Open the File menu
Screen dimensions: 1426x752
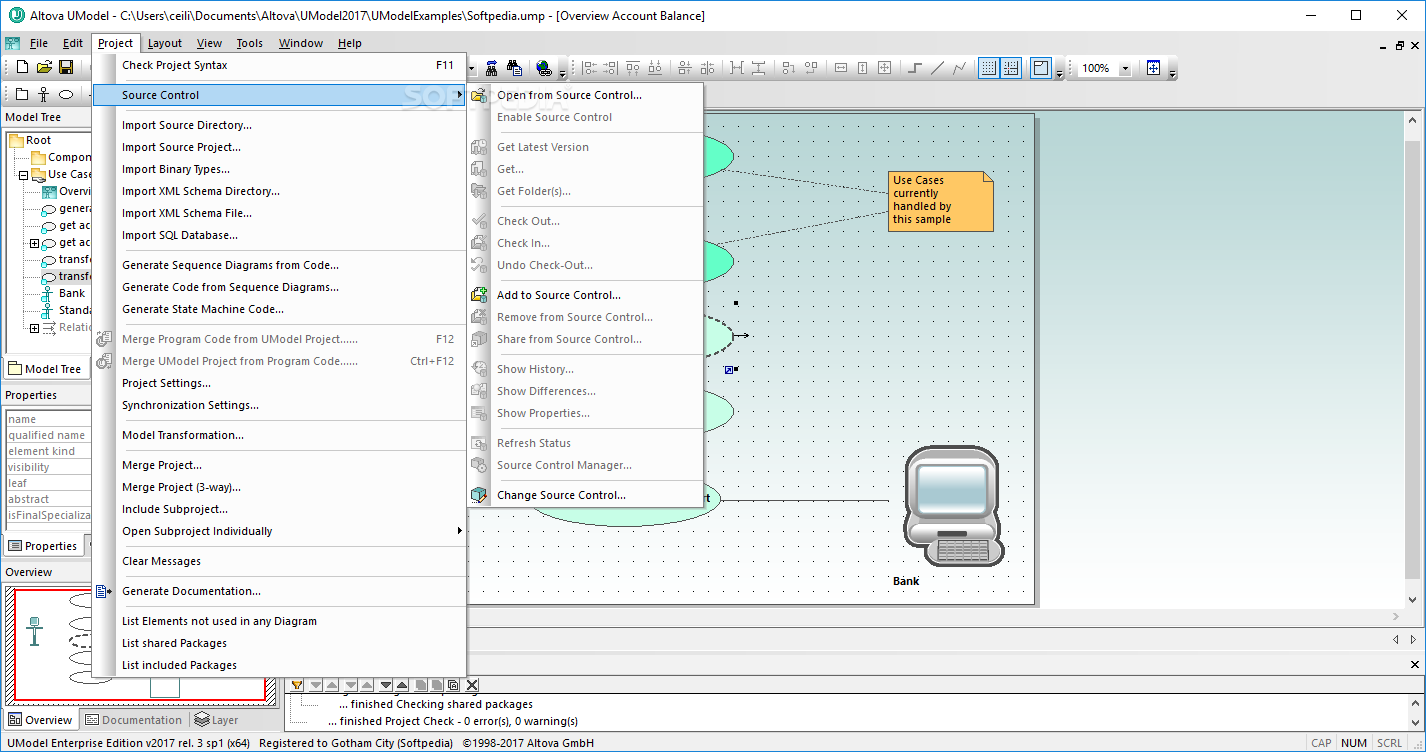[x=38, y=43]
